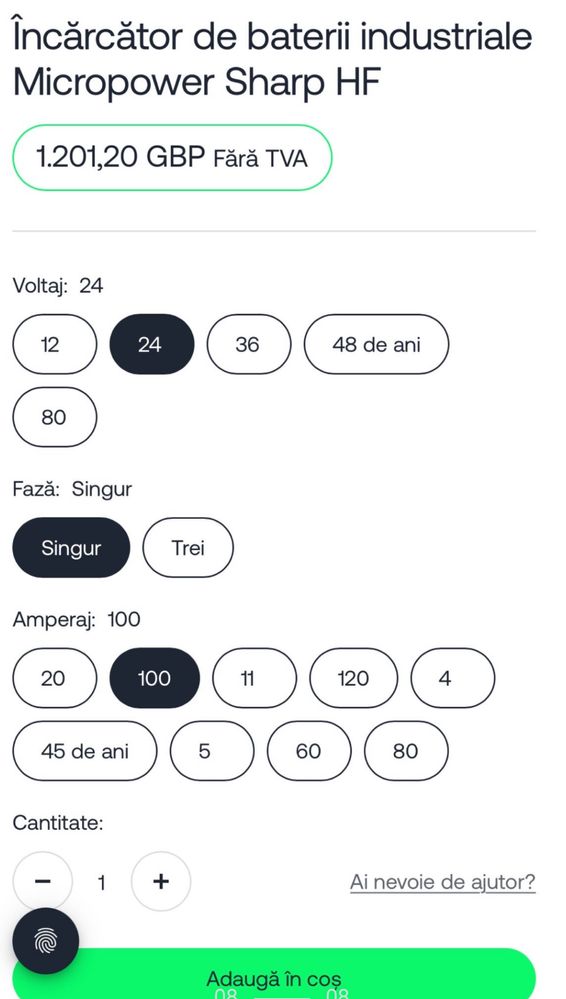Image resolution: width=566 pixels, height=999 pixels.
Task: Open the 'Ai nevoie de ajutor?' link
Action: coord(442,882)
